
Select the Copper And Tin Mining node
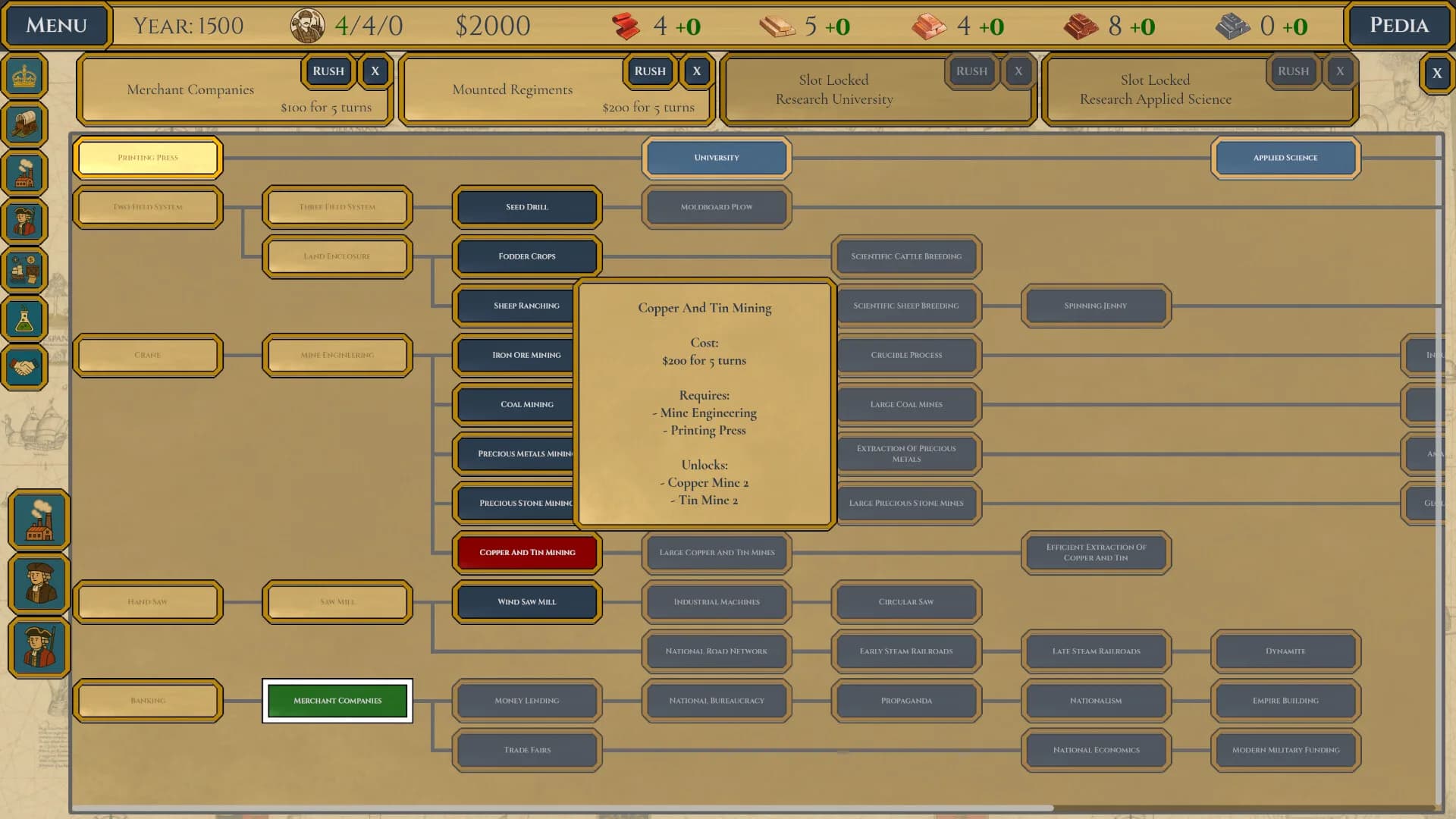pyautogui.click(x=527, y=552)
